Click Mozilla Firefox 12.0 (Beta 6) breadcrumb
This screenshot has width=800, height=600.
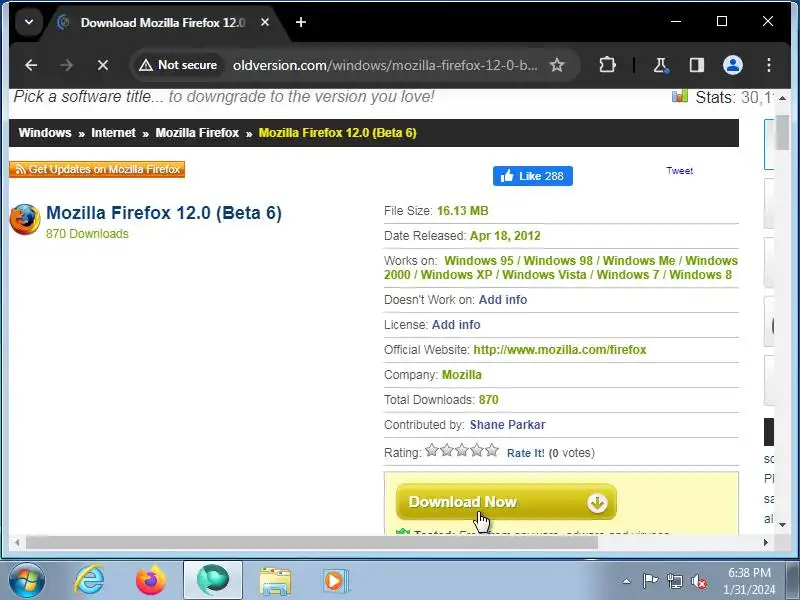[337, 133]
